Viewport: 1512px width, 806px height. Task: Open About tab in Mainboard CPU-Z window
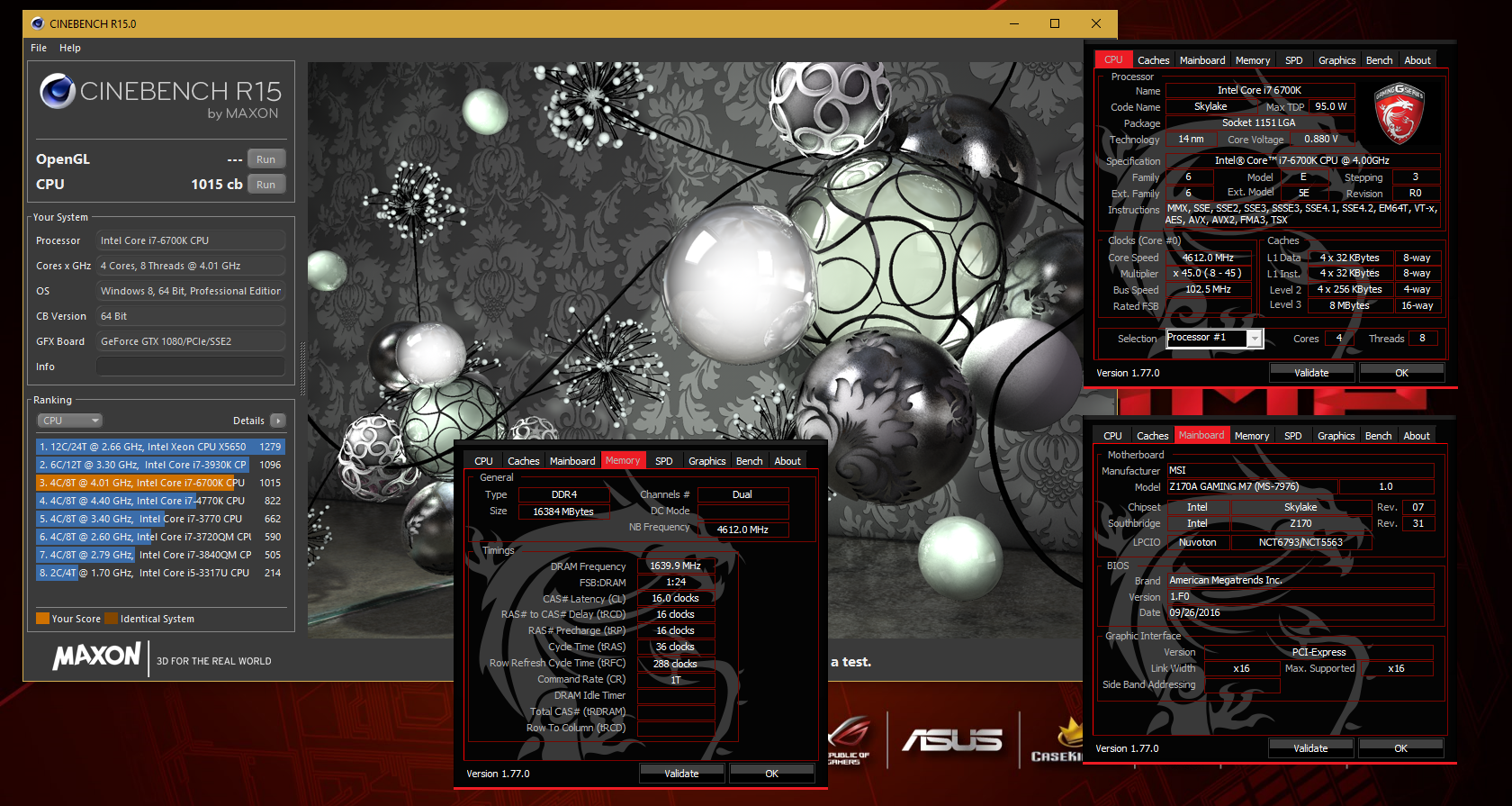point(1417,436)
